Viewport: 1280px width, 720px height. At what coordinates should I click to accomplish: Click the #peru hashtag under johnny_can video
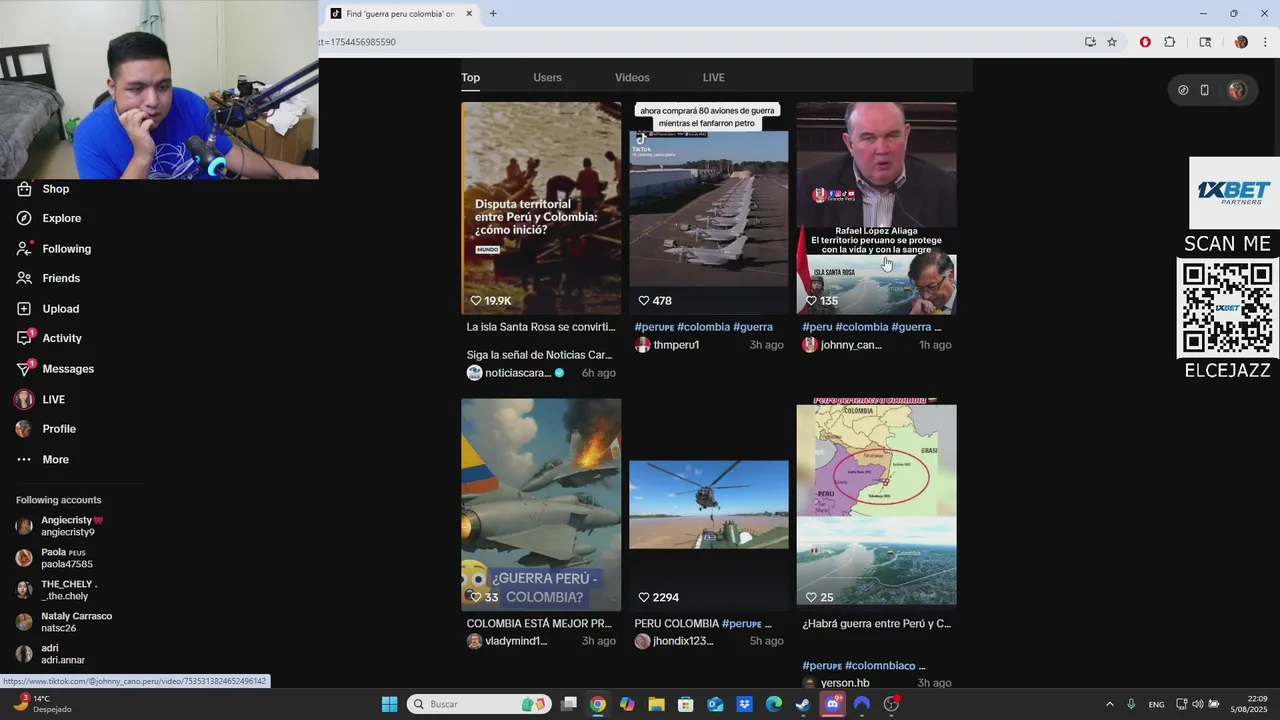(817, 327)
